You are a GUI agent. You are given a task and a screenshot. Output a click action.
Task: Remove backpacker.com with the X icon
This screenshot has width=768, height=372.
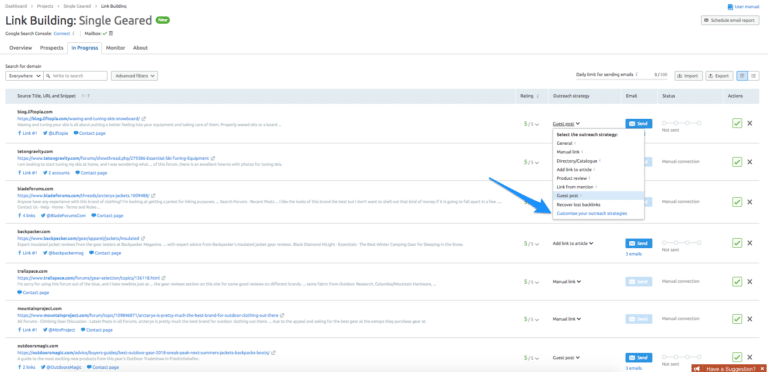(x=749, y=243)
